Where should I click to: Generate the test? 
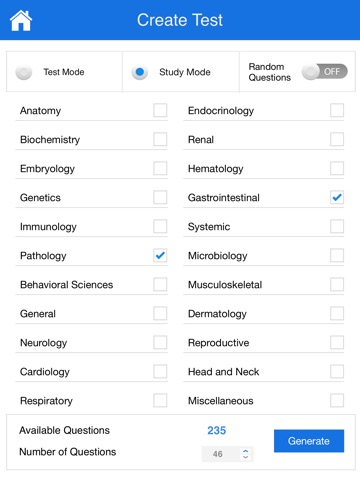click(309, 441)
